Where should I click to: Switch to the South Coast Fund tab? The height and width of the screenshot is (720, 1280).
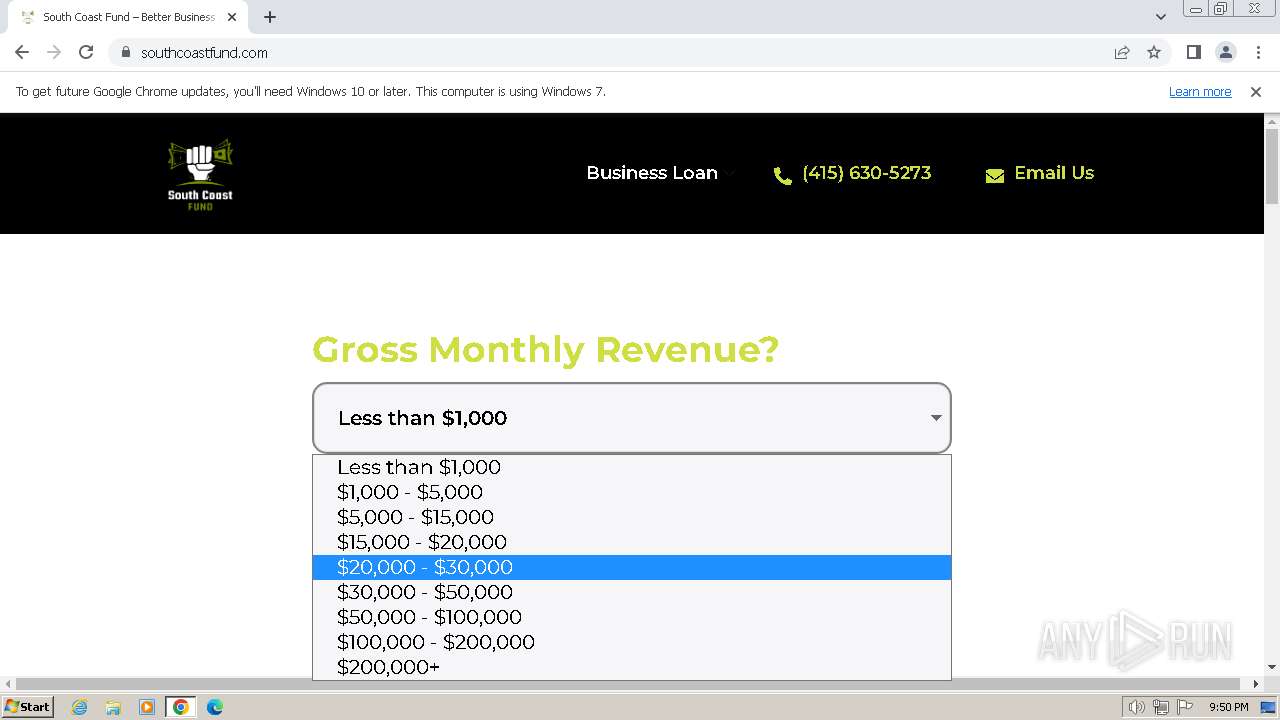click(x=127, y=17)
